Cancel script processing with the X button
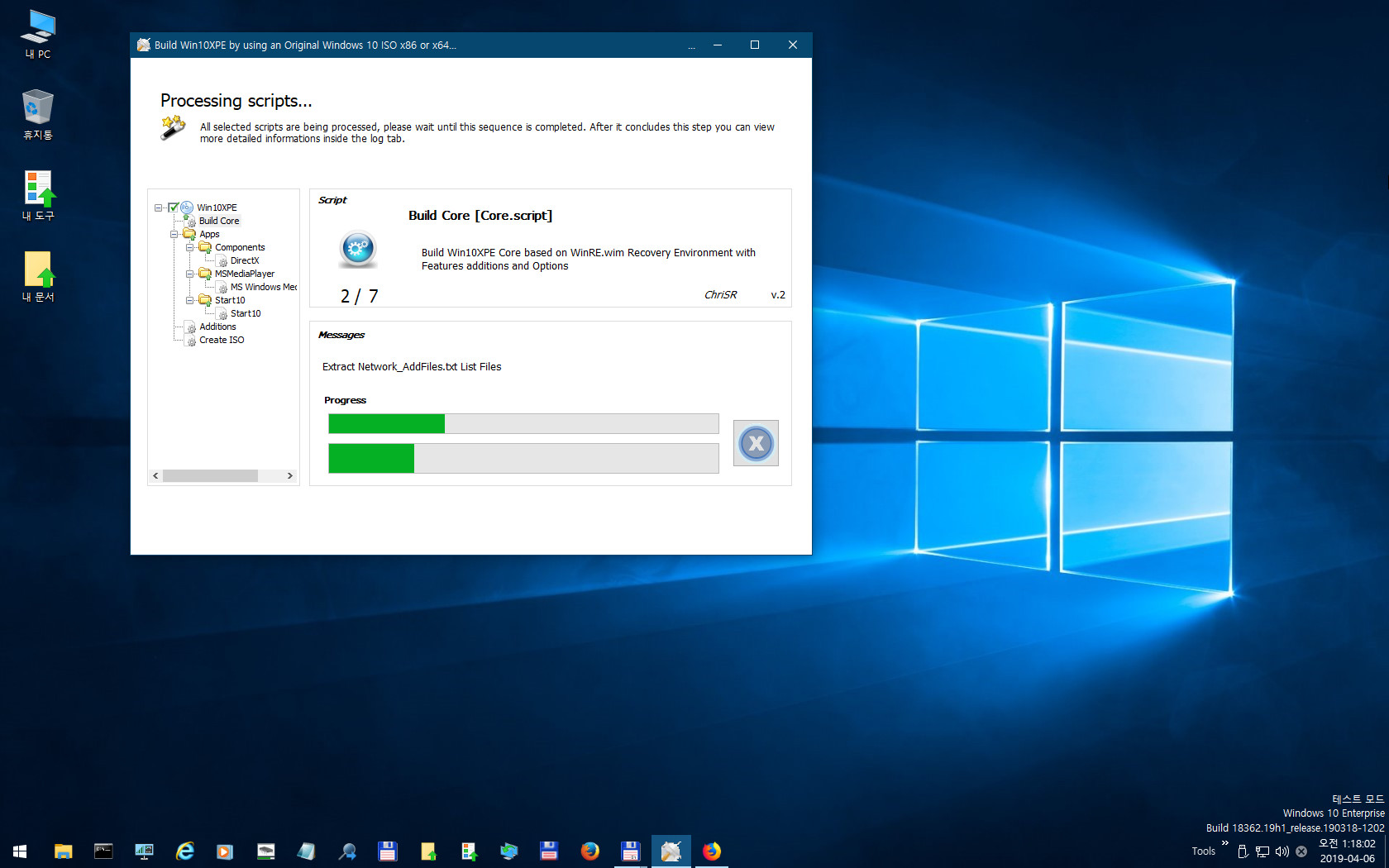The image size is (1389, 868). click(x=756, y=443)
